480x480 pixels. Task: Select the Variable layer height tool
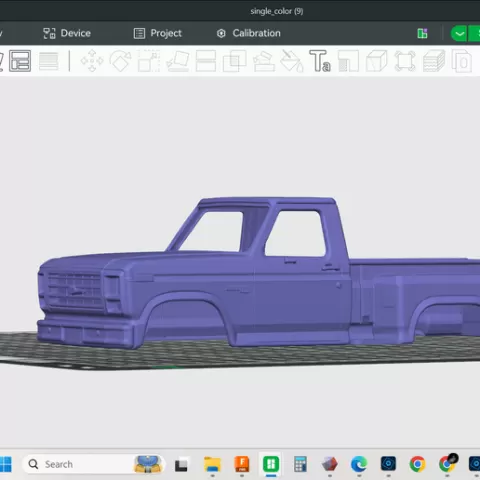(x=49, y=61)
